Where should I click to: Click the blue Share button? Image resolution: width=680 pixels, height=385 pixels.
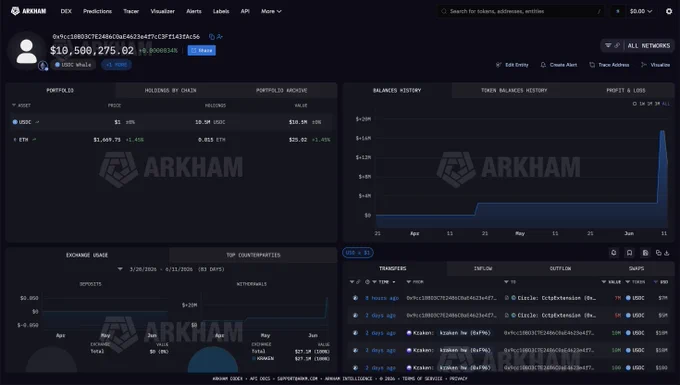[x=202, y=50]
